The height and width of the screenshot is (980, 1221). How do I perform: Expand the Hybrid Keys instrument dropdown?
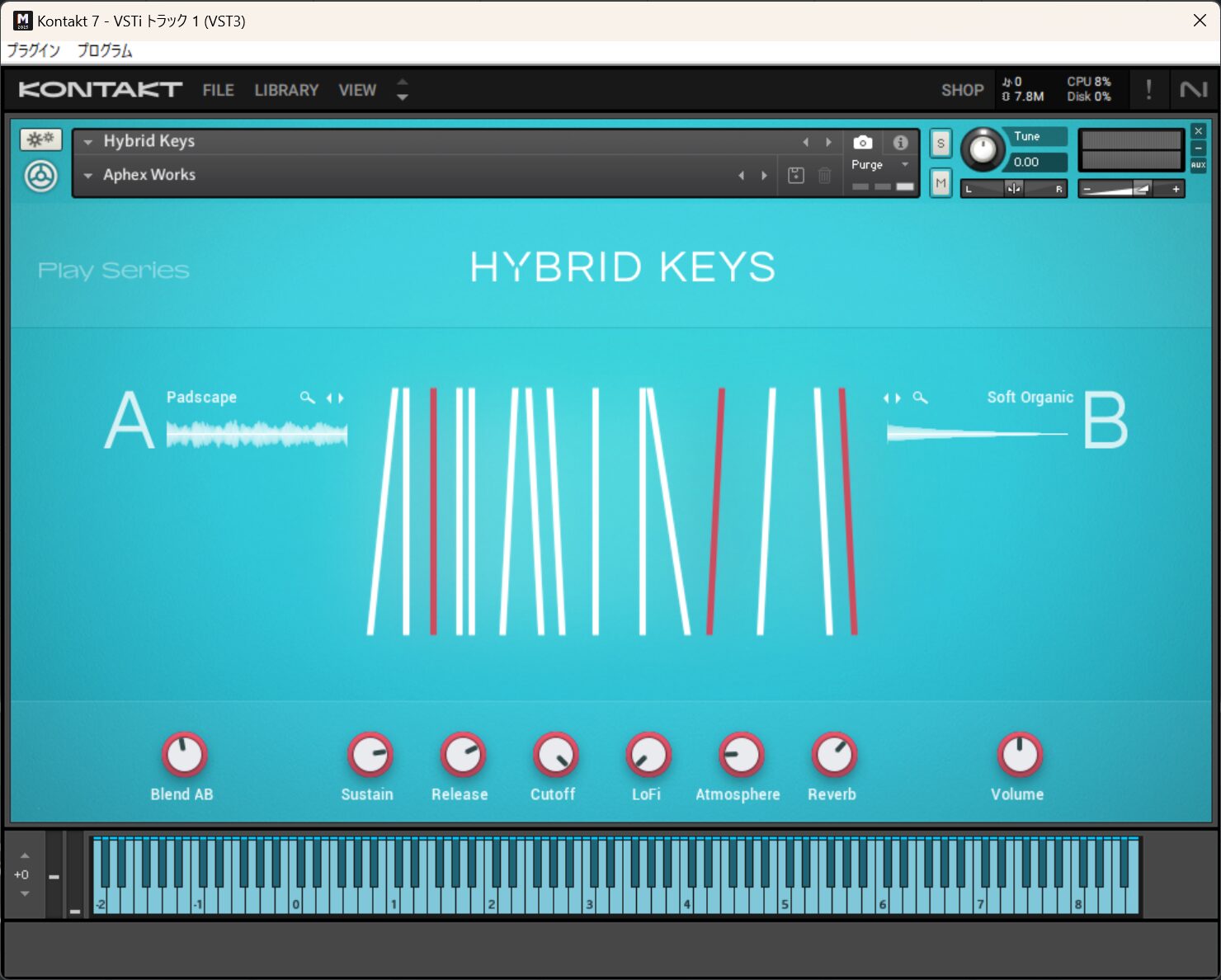click(87, 142)
